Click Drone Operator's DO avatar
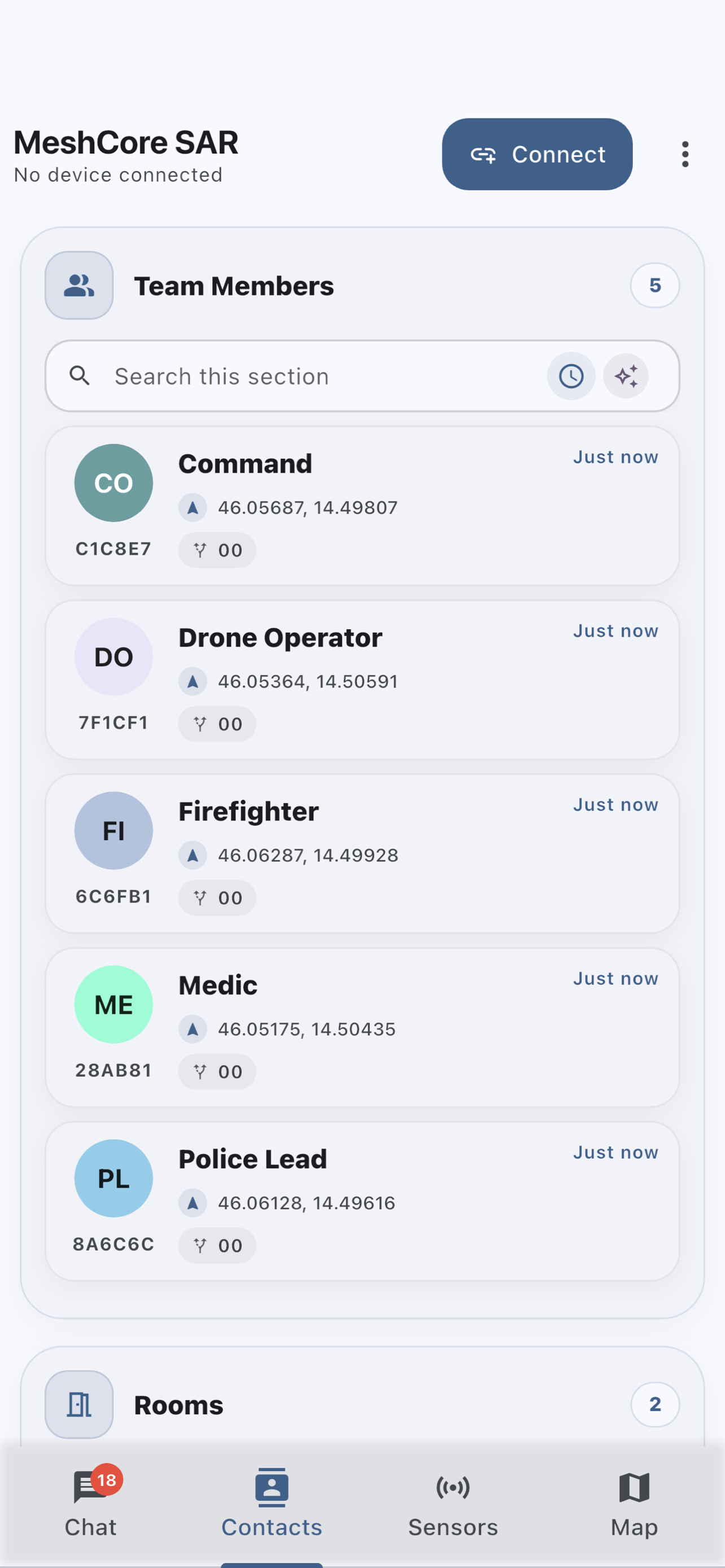This screenshot has height=1568, width=725. pyautogui.click(x=114, y=657)
